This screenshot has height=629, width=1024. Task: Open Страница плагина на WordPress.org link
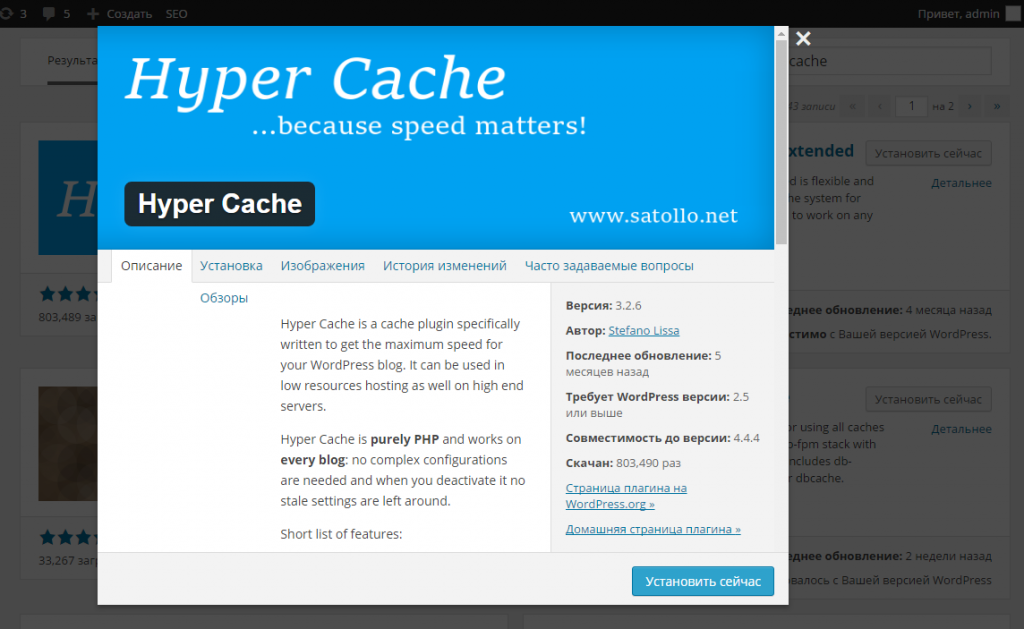click(626, 496)
